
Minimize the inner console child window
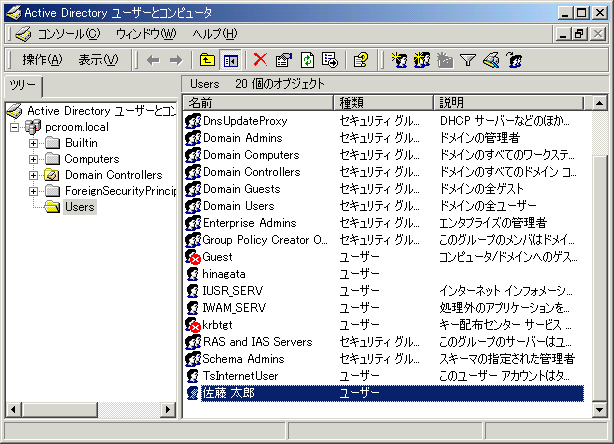[563, 34]
